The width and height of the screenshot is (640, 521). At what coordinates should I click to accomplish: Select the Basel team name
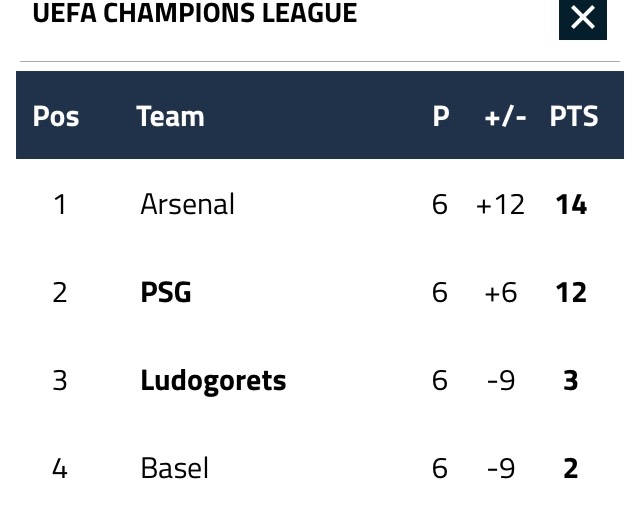tap(174, 468)
